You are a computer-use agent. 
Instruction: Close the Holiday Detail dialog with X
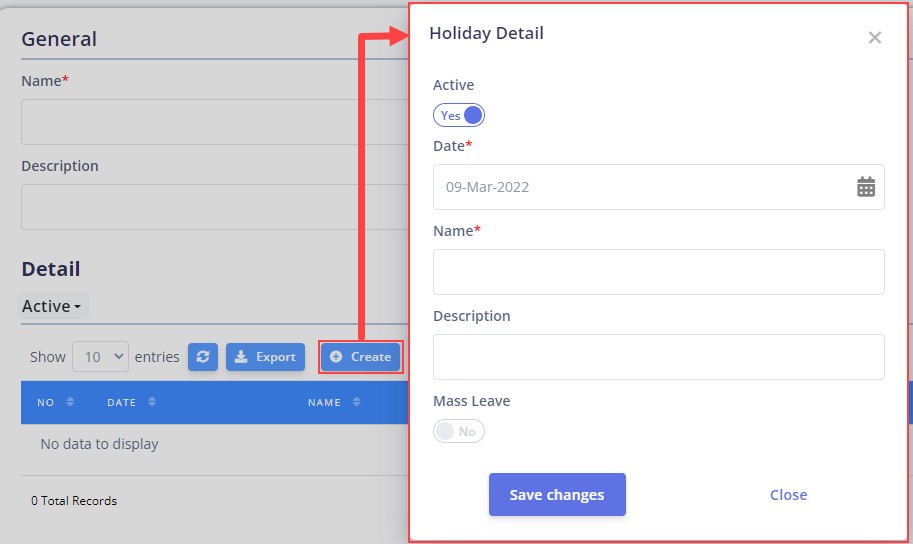tap(875, 38)
